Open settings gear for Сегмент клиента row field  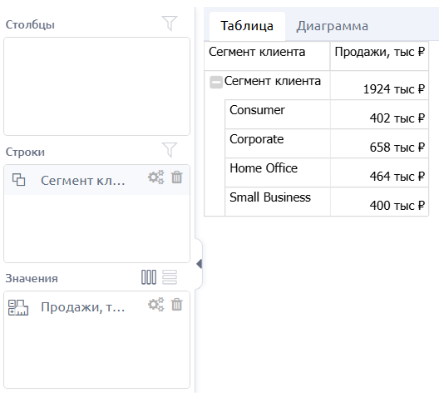(x=156, y=177)
